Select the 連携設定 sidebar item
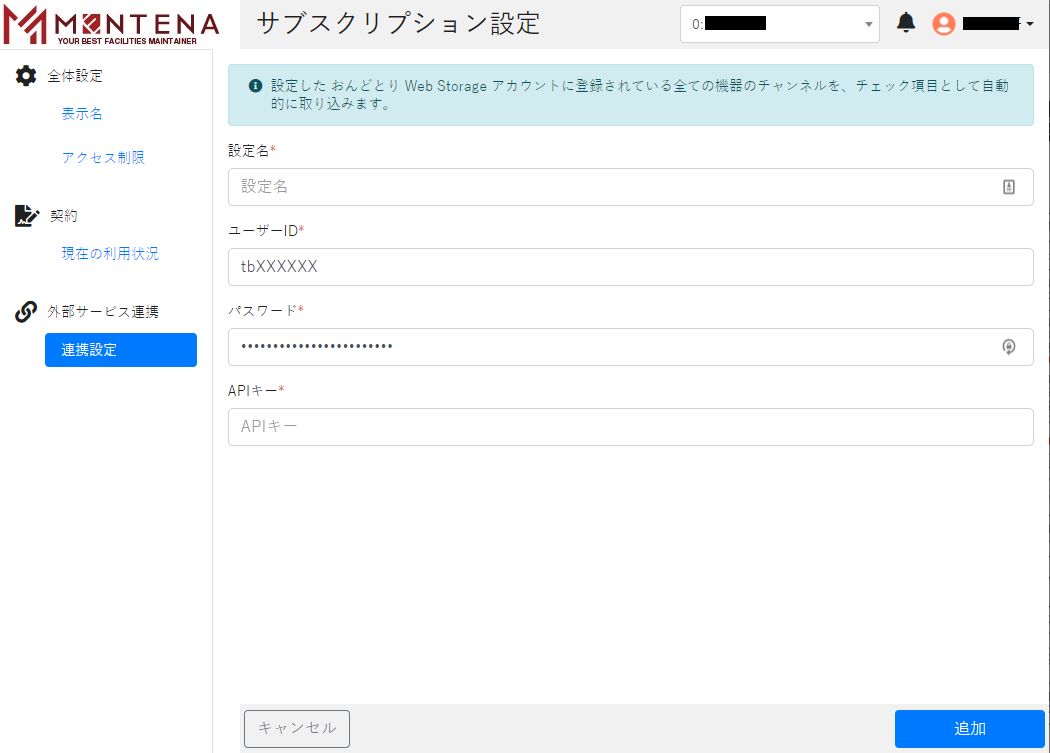 point(120,350)
